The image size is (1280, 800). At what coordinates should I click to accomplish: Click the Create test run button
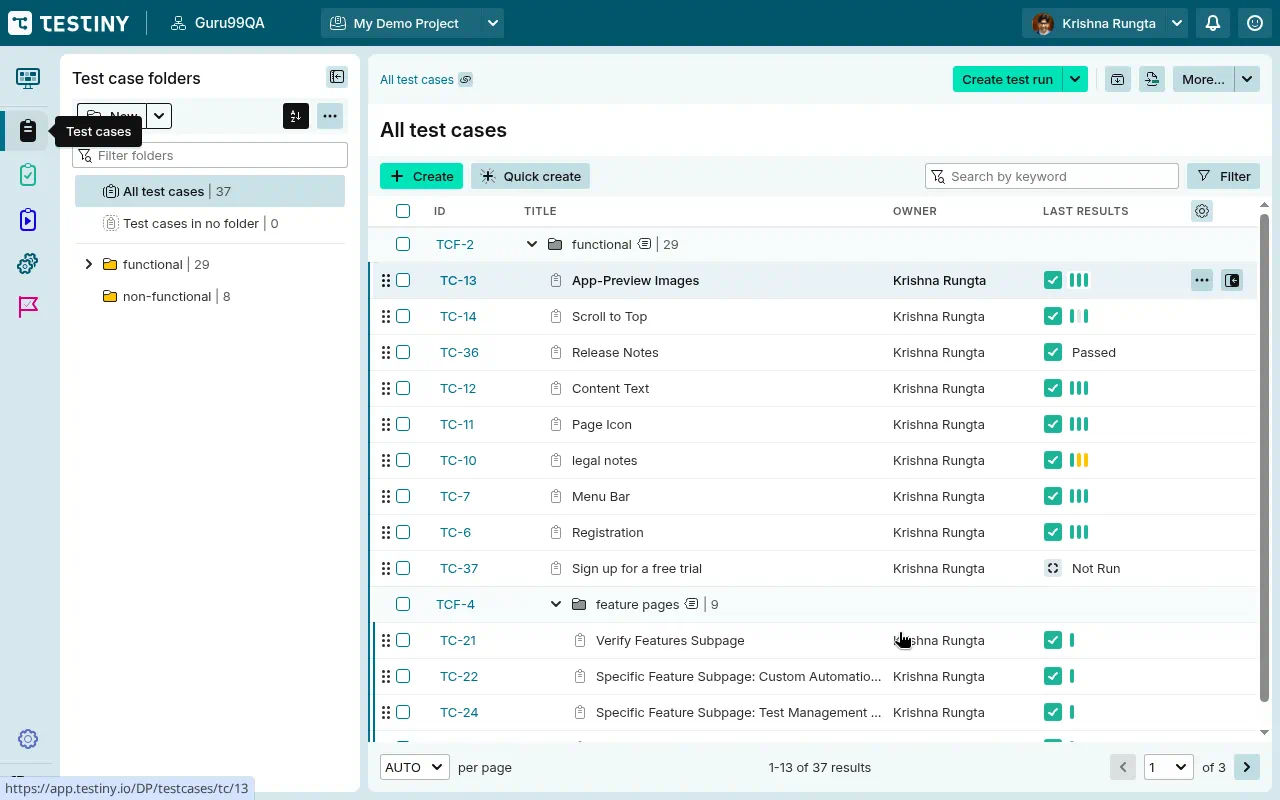(1007, 79)
